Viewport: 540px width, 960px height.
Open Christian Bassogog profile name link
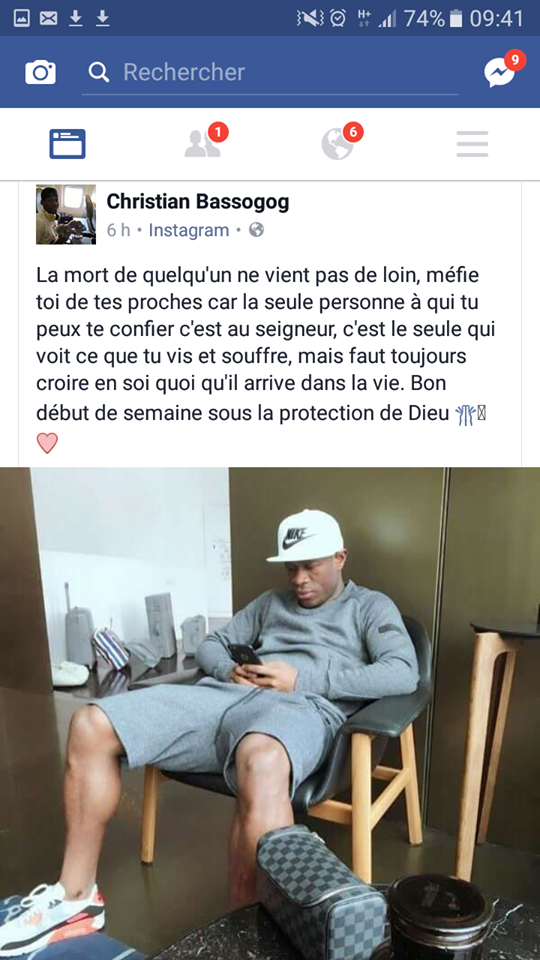click(x=198, y=201)
